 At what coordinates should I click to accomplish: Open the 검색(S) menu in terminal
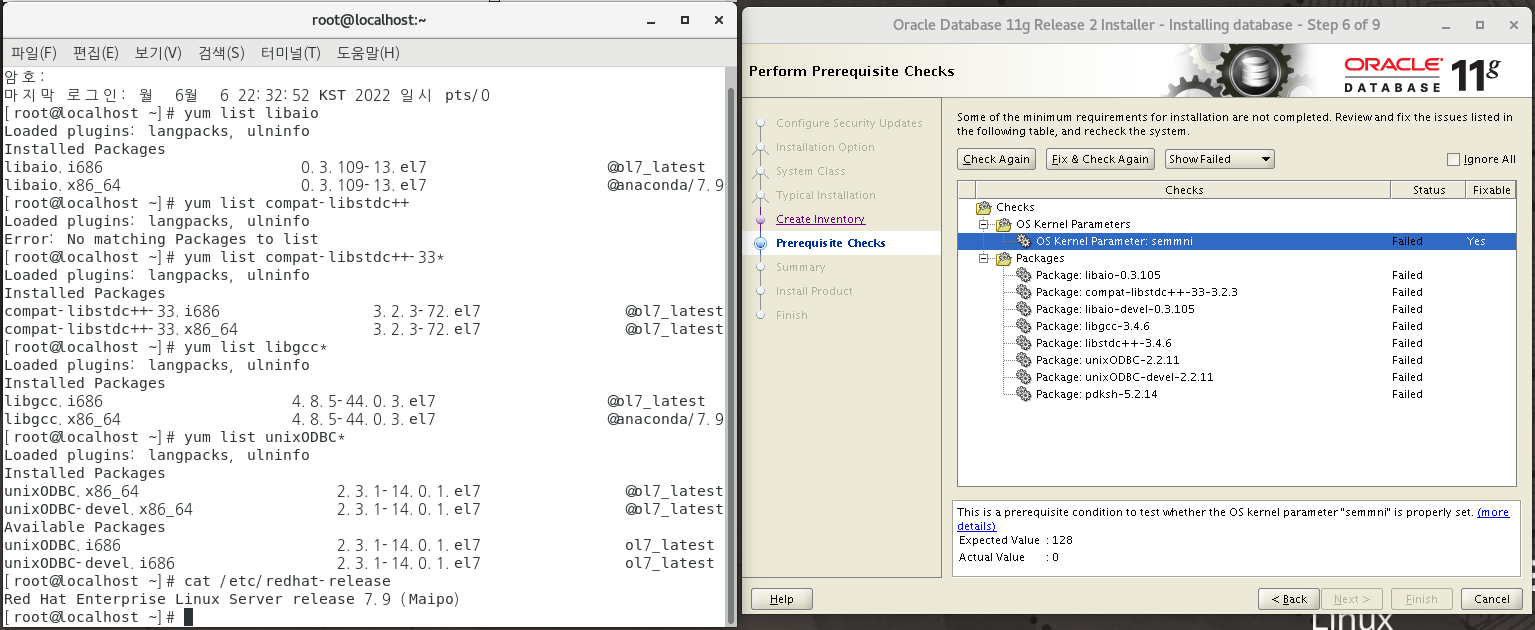point(221,52)
